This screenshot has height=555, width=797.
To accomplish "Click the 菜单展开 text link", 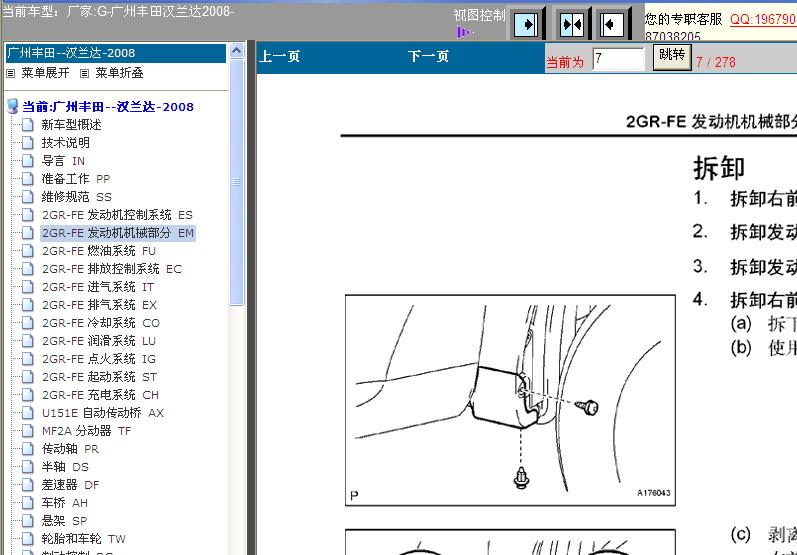I will [x=45, y=73].
